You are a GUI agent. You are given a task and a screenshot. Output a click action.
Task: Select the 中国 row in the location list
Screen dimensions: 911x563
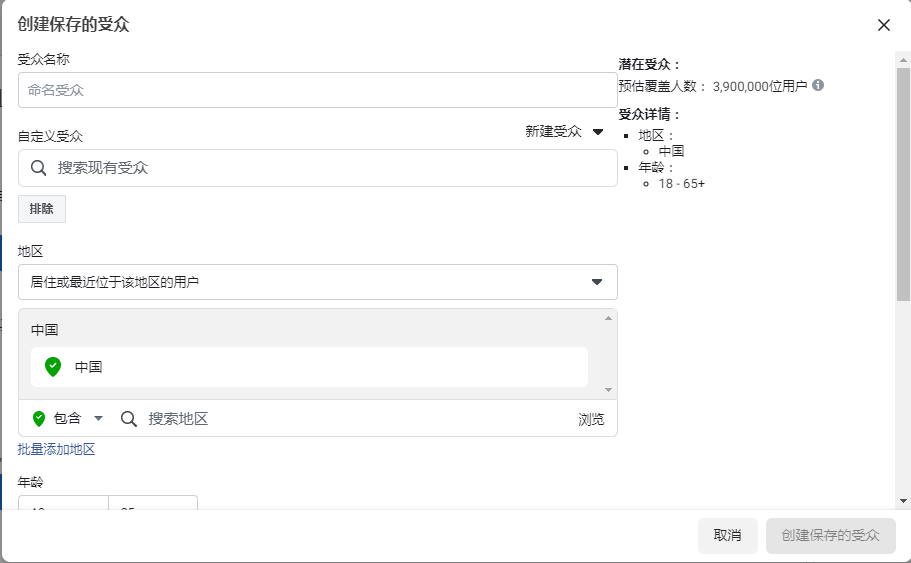(x=309, y=367)
